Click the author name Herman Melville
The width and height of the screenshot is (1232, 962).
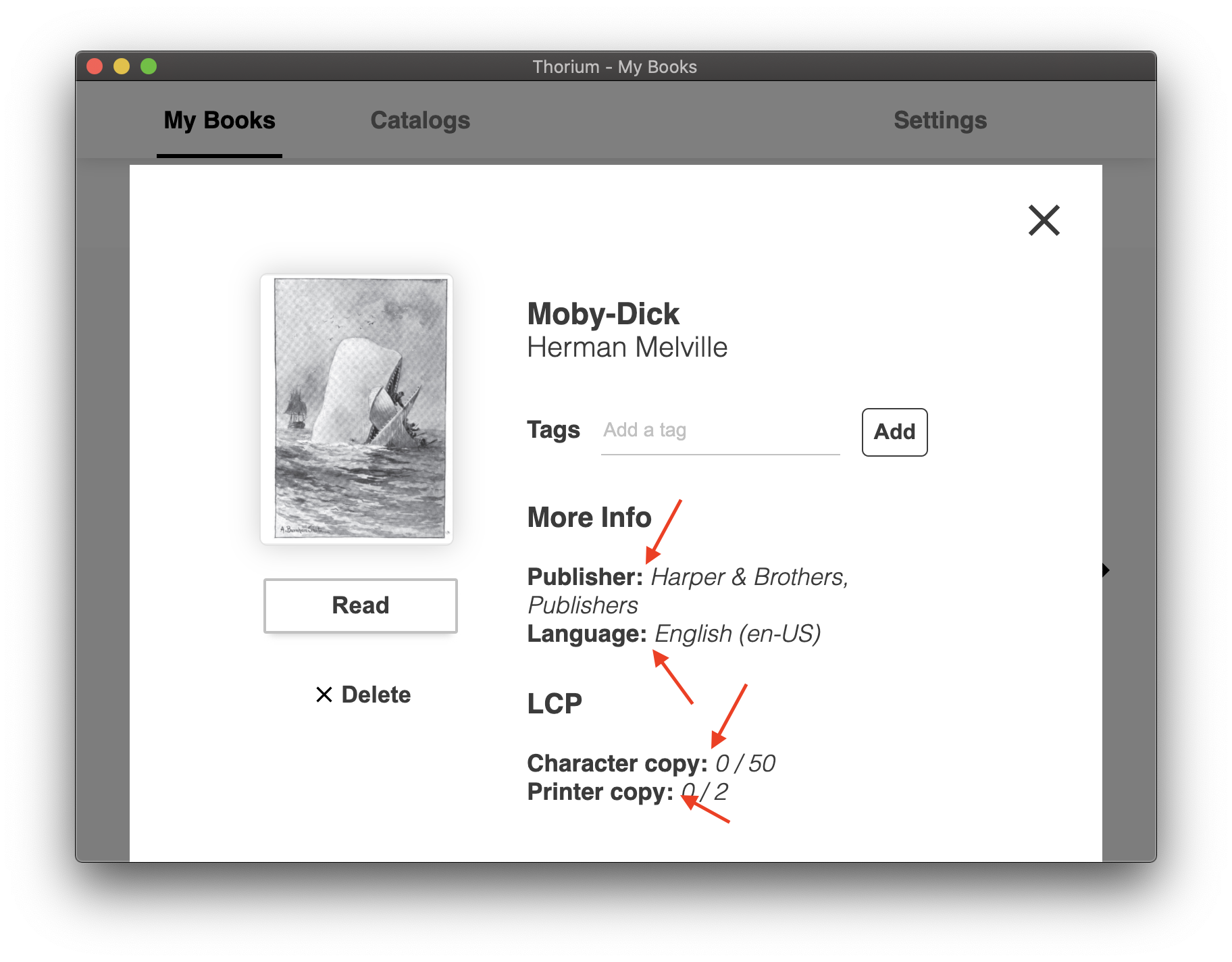627,348
